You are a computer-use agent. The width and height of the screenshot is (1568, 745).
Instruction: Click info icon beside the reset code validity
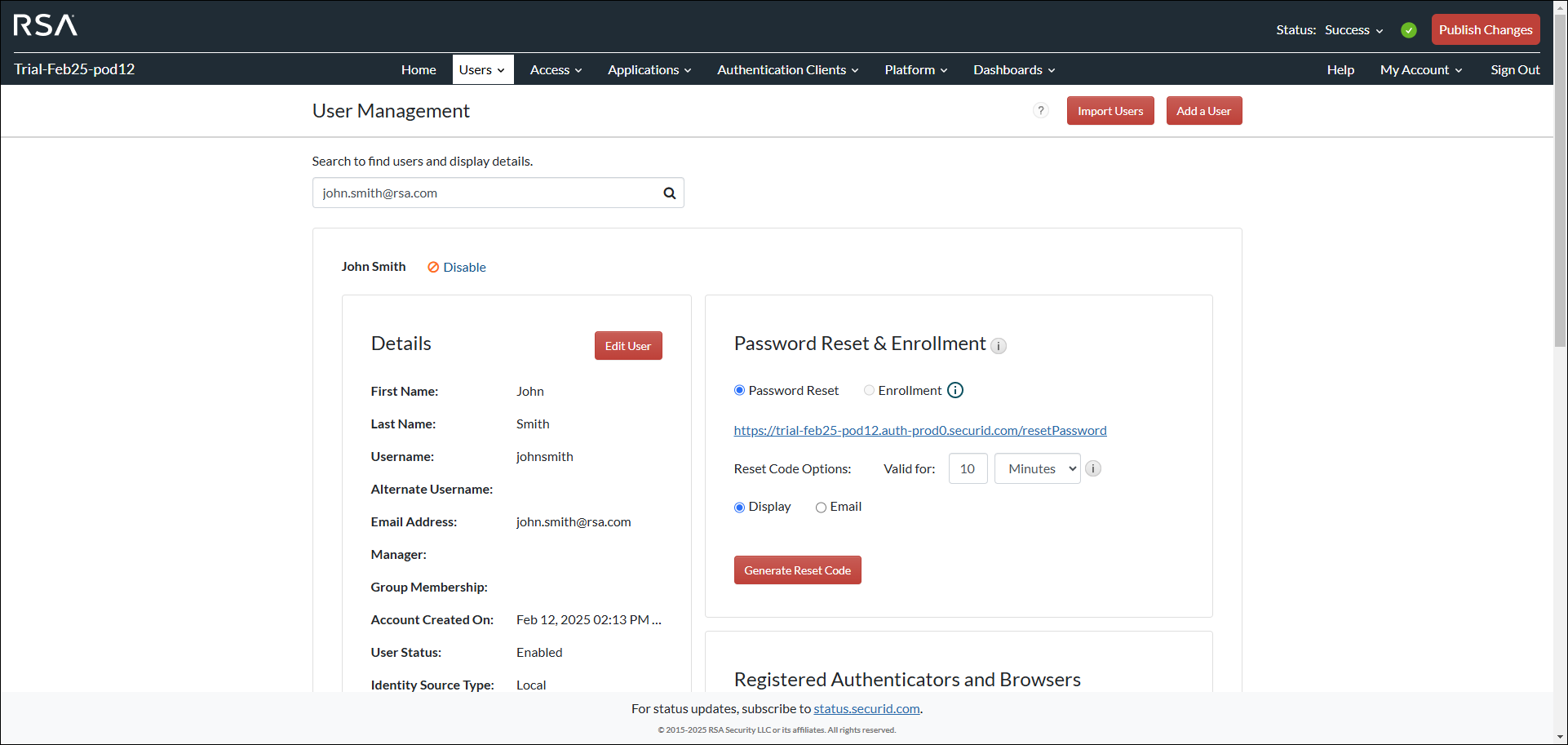[1093, 468]
